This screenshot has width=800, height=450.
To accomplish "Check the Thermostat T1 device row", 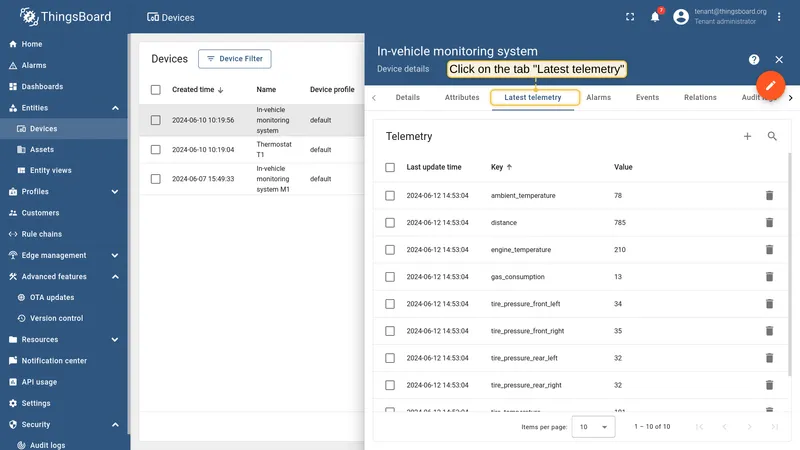I will pyautogui.click(x=156, y=149).
